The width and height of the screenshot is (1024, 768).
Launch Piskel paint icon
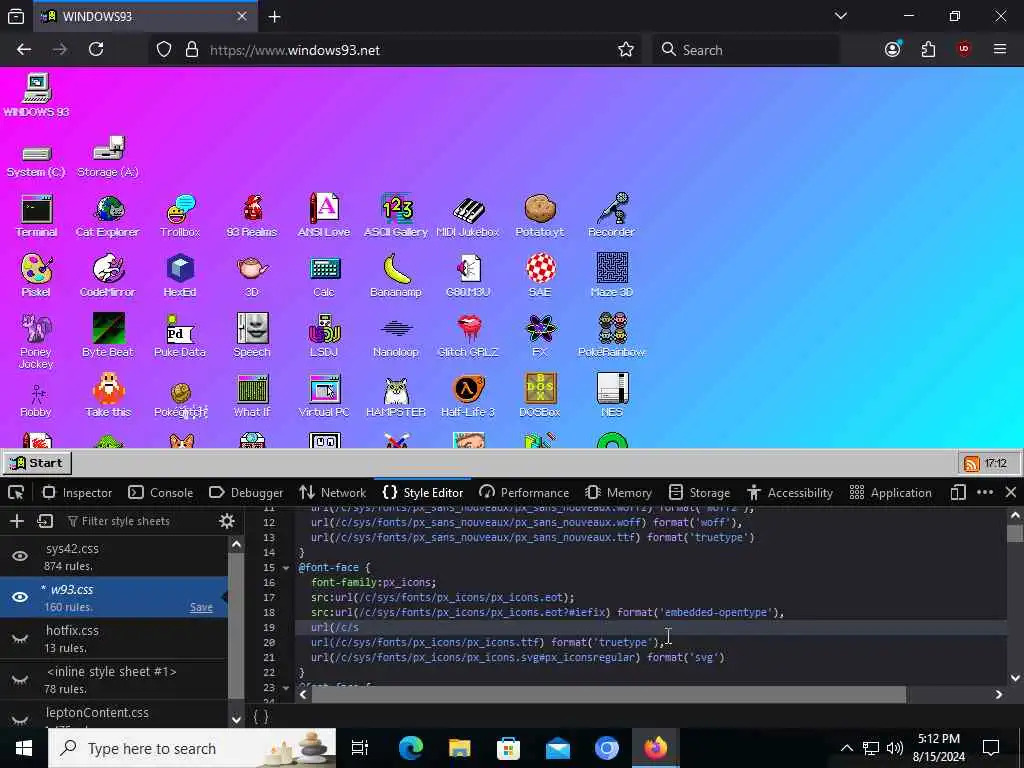36,276
